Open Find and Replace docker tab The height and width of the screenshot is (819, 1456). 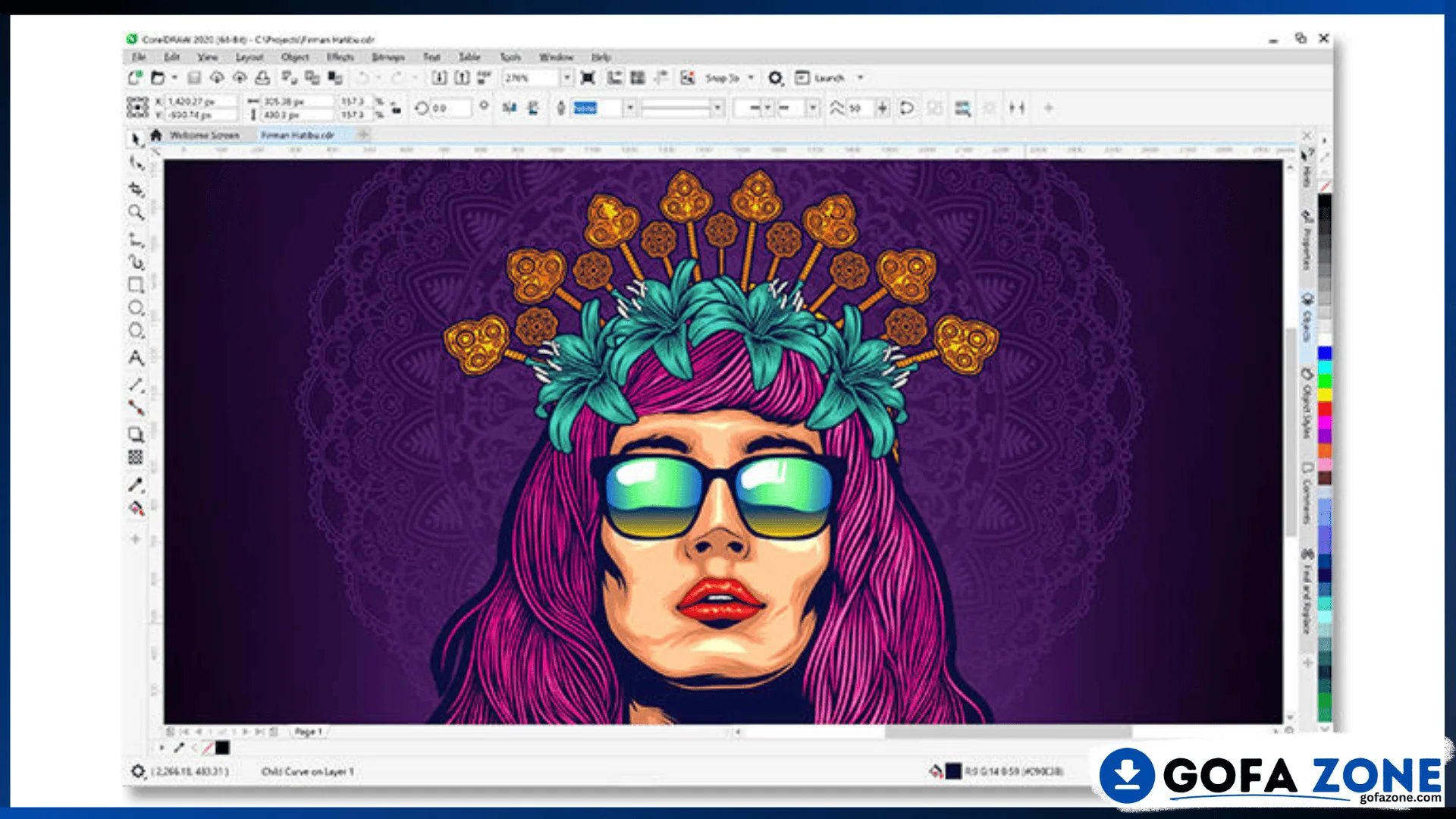coord(1307,592)
